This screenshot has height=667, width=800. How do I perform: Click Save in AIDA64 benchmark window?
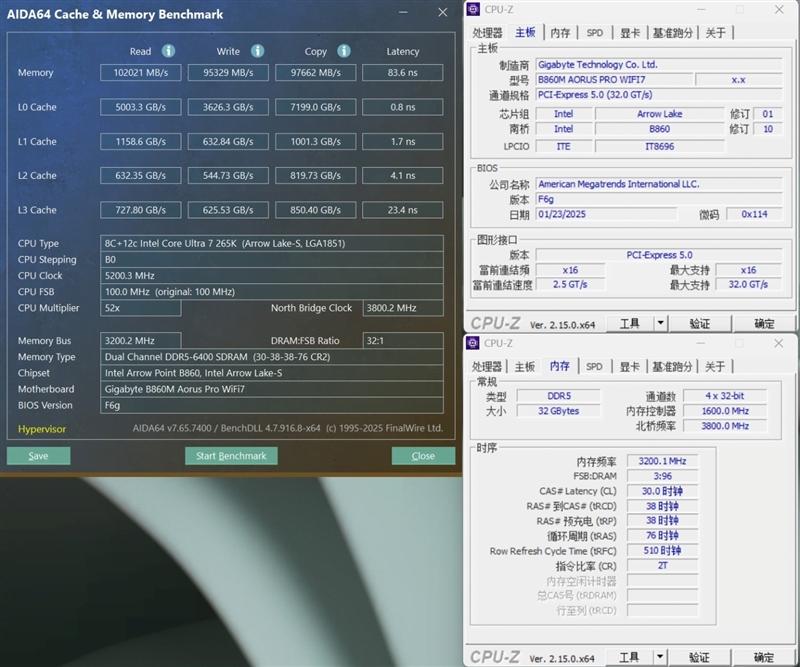click(x=38, y=456)
